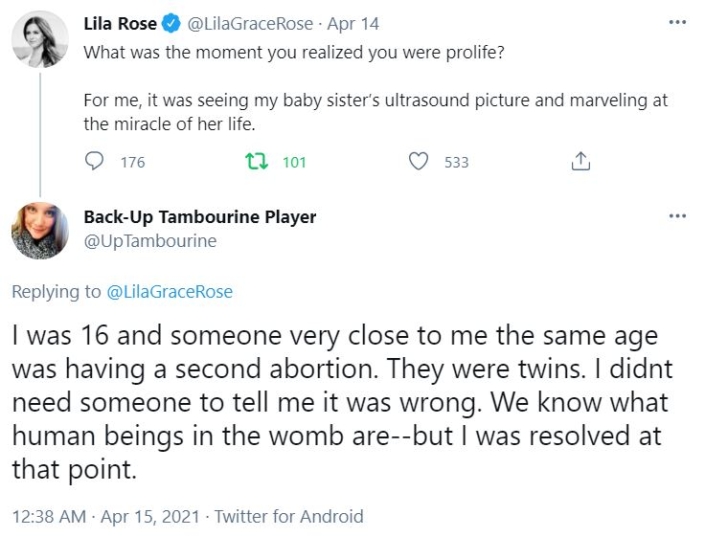Click the 101 retweet count number
Screen dimensions: 705x537
pyautogui.click(x=294, y=163)
